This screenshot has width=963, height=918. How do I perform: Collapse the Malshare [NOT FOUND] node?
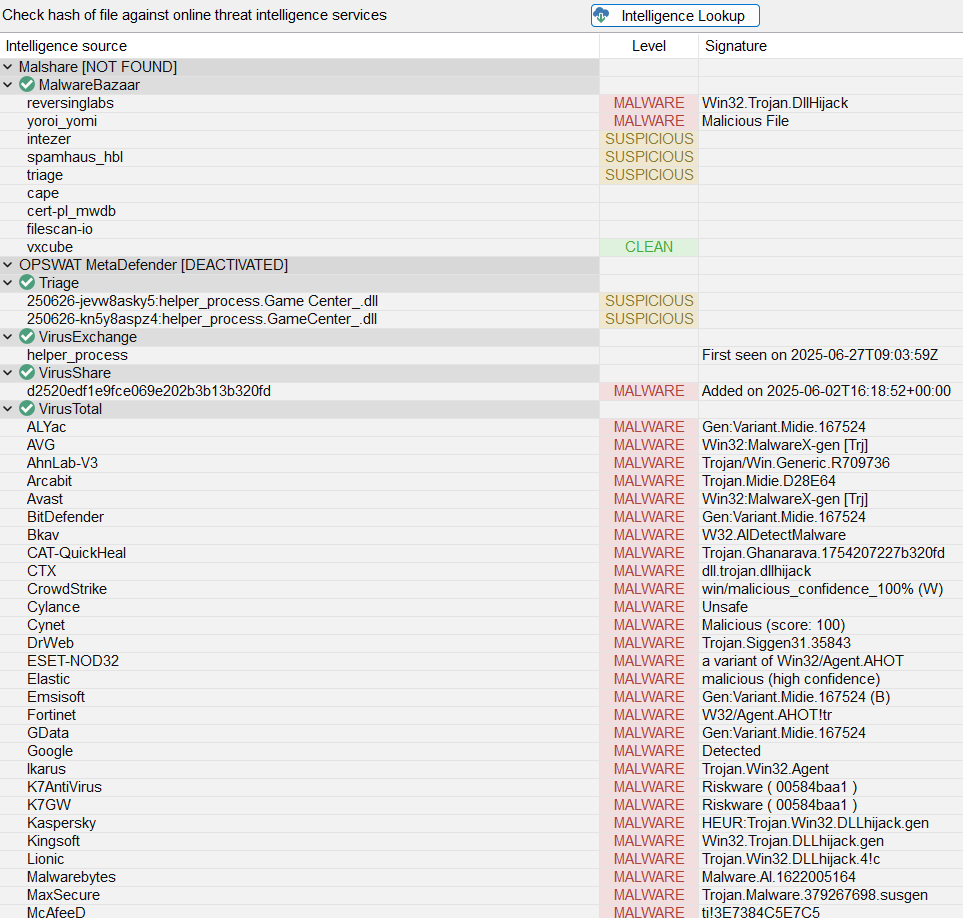point(8,67)
